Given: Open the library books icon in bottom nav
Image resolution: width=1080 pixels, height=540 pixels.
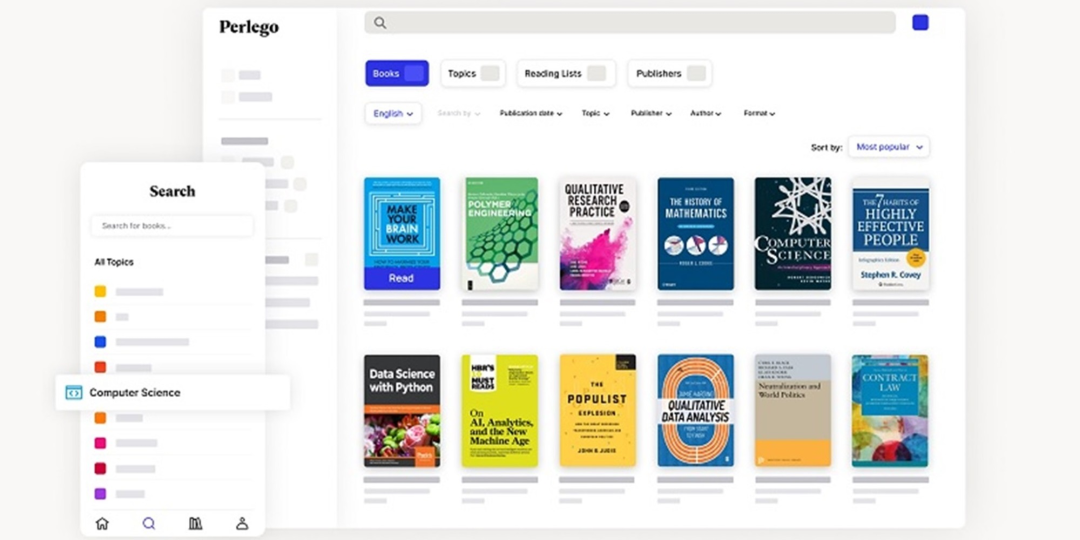Looking at the screenshot, I should [196, 523].
